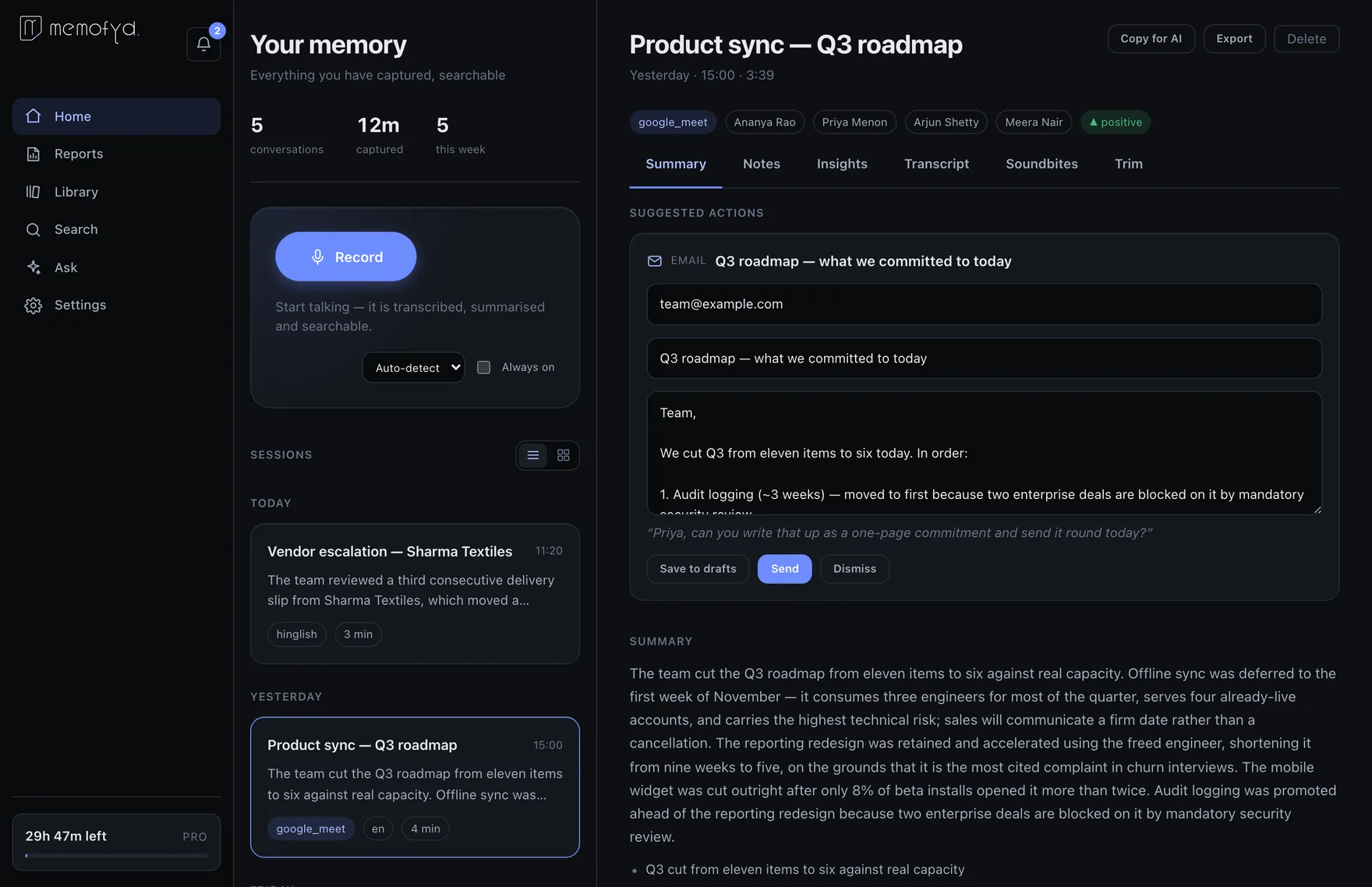Start recording with the Record button

point(345,256)
